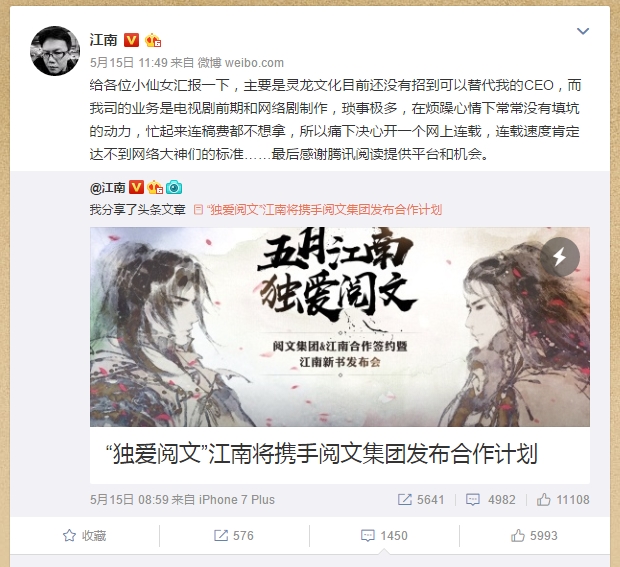Viewport: 620px width, 567px height.
Task: Open the original post comments 4982
Action: tap(491, 499)
